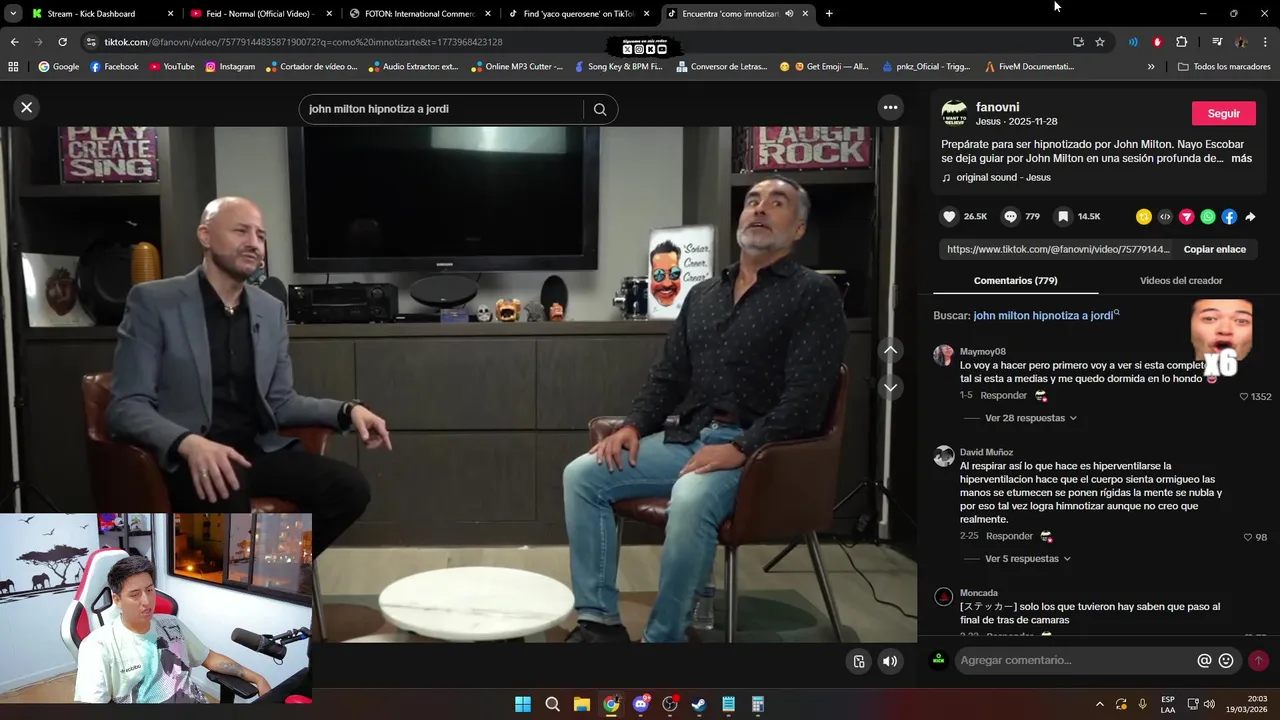This screenshot has width=1280, height=720.
Task: Open the three-dot video options menu
Action: (890, 107)
